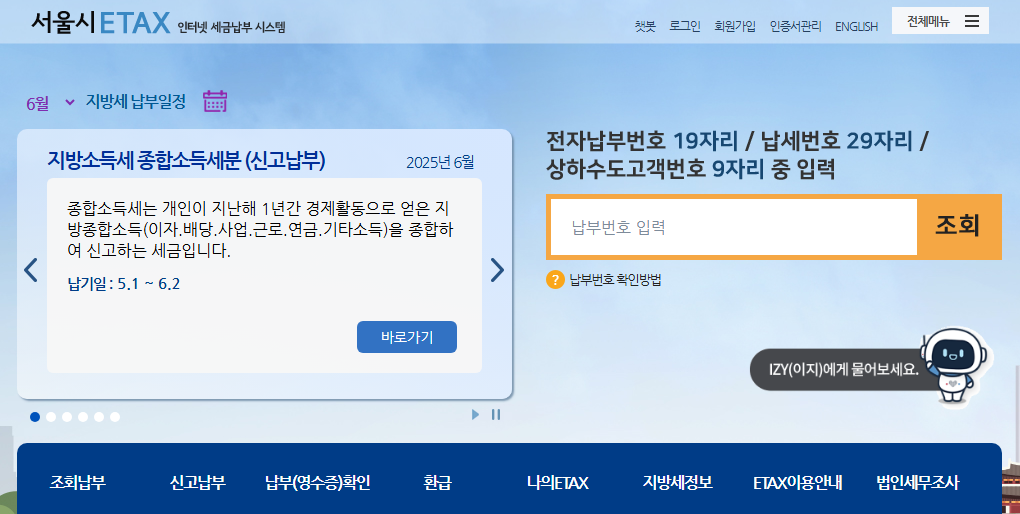Click the 바로가기 button

point(407,337)
